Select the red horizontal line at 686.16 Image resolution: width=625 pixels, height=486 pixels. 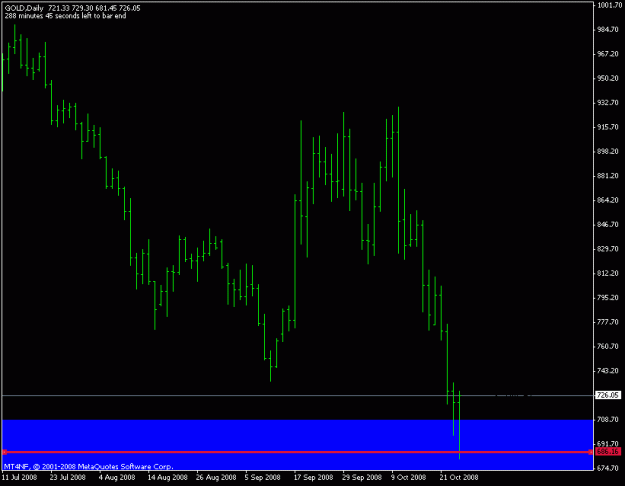[297, 452]
